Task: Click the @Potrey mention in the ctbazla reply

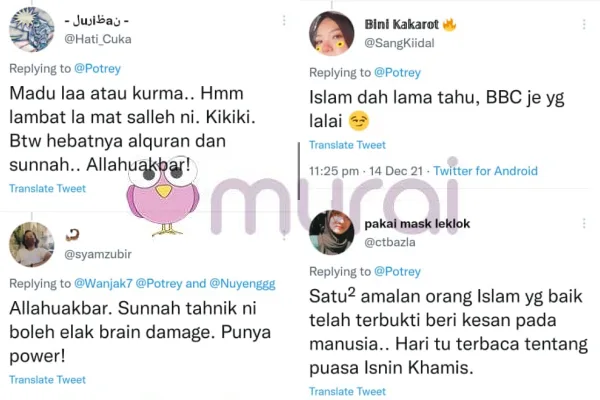Action: pos(398,271)
